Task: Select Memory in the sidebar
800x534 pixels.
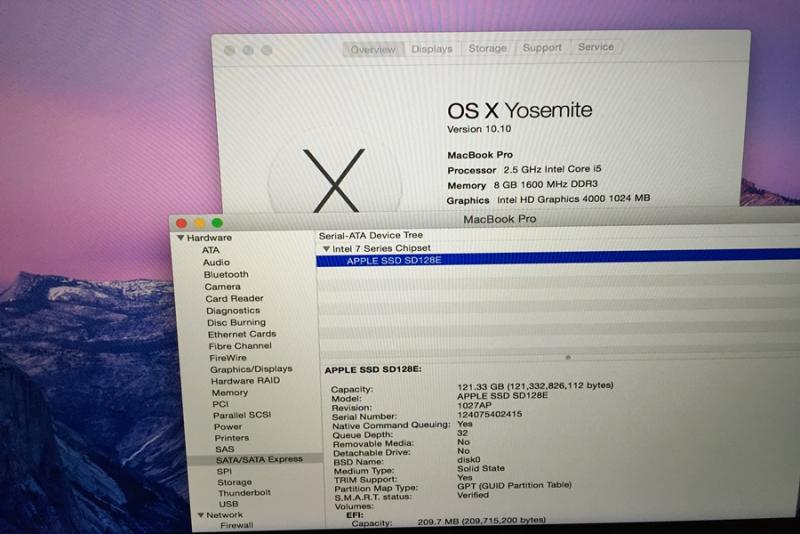Action: tap(230, 393)
